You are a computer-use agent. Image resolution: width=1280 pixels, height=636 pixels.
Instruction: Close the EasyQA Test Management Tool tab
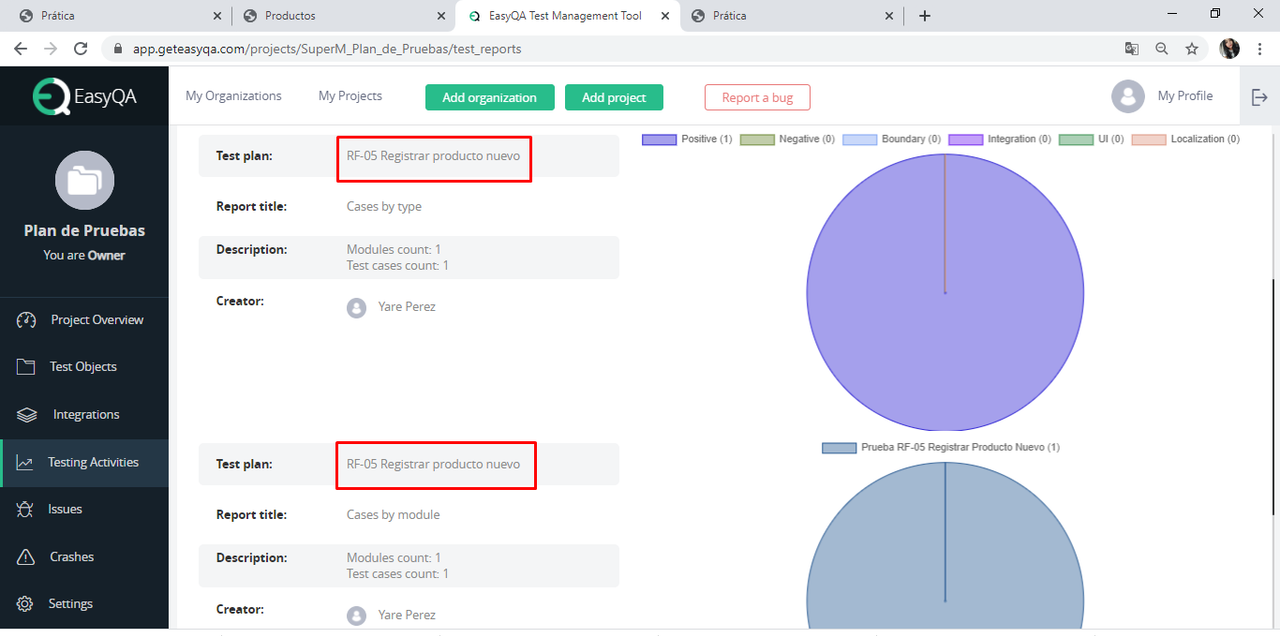pos(666,16)
